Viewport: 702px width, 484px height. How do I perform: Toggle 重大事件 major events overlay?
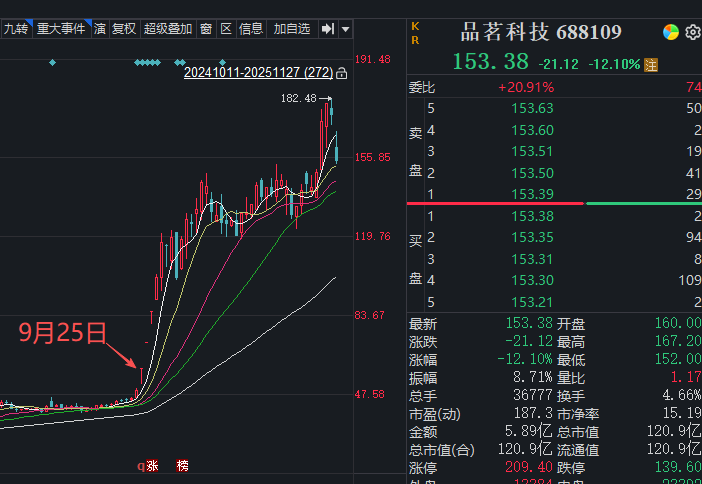[61, 29]
